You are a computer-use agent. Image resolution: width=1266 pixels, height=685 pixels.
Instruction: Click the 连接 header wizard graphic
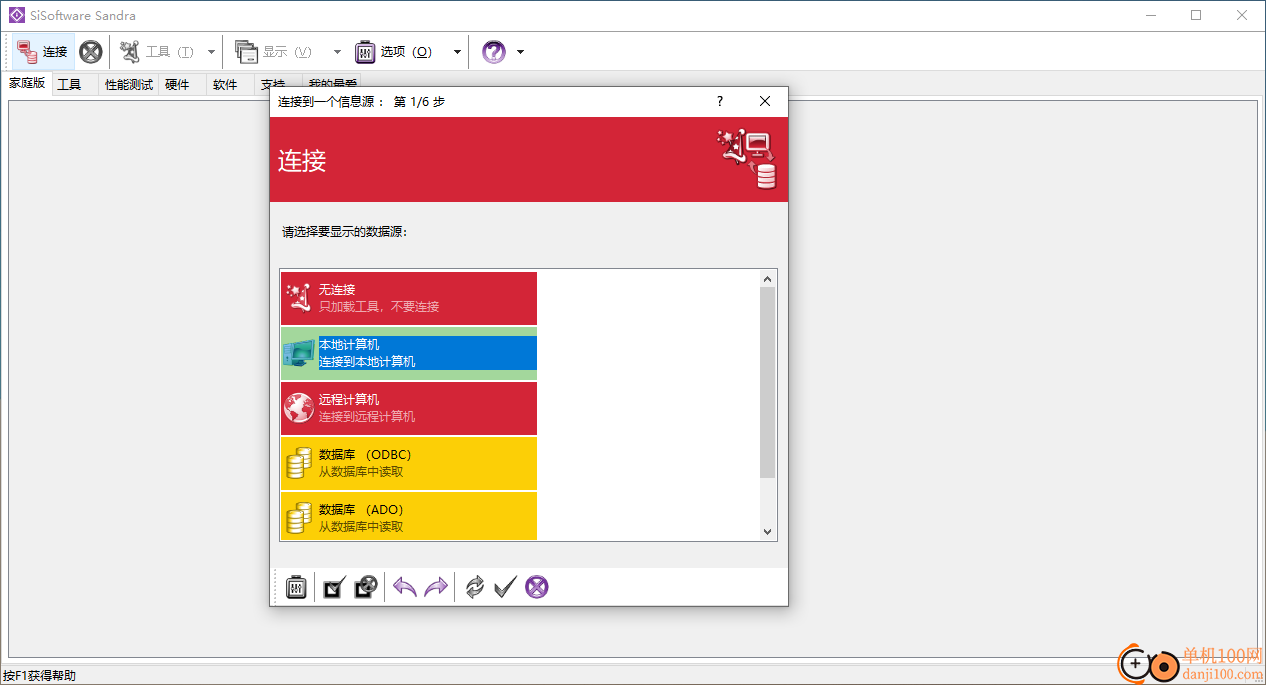[747, 159]
